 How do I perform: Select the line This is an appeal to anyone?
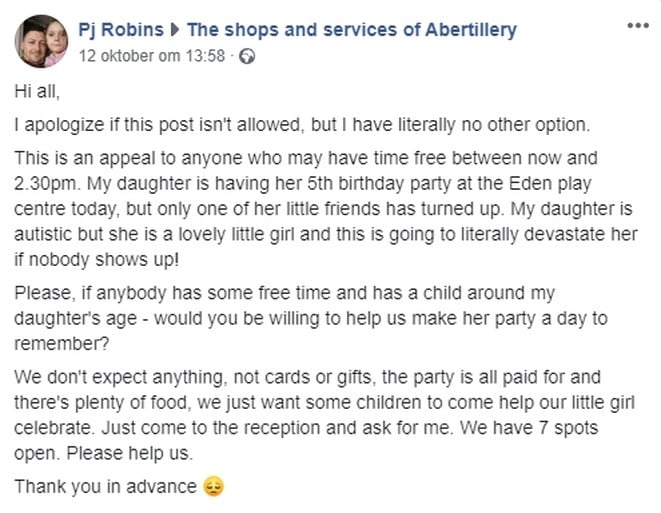click(x=306, y=158)
